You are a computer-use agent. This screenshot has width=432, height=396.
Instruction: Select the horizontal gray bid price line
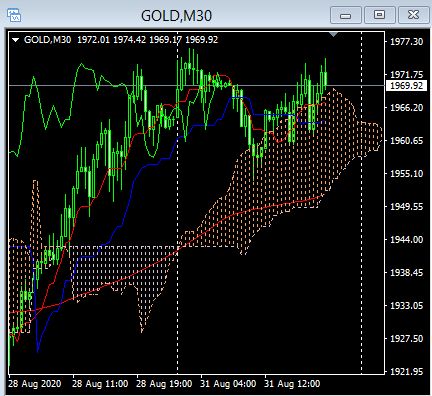click(x=197, y=86)
